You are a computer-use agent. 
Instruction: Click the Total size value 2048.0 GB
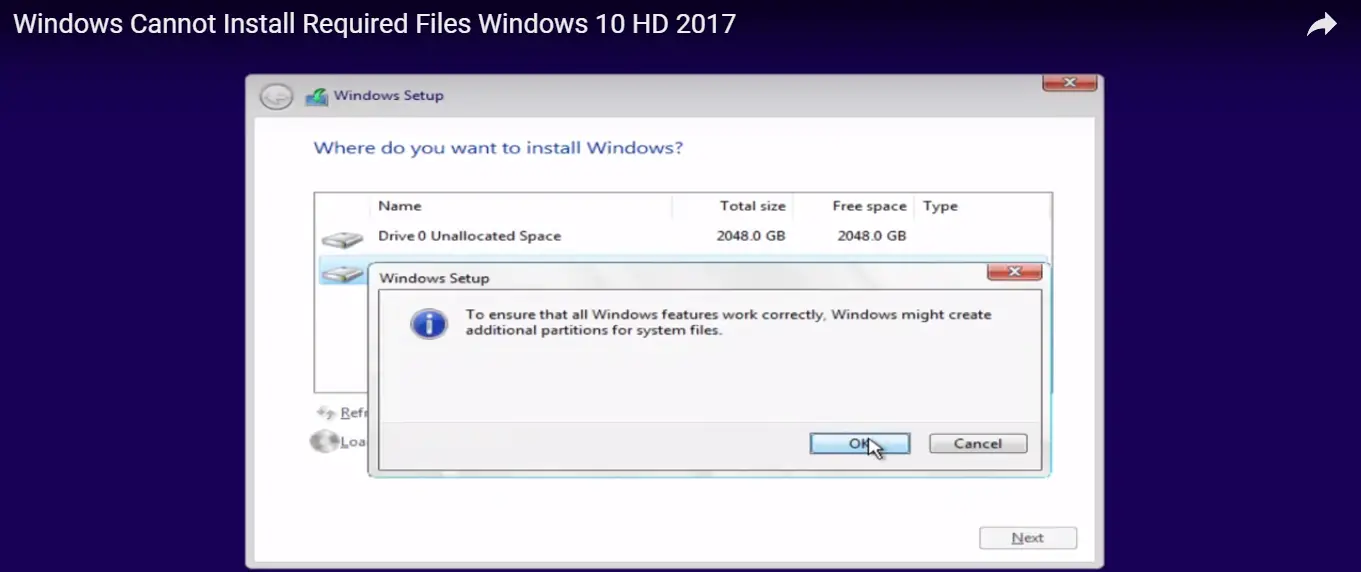point(751,236)
